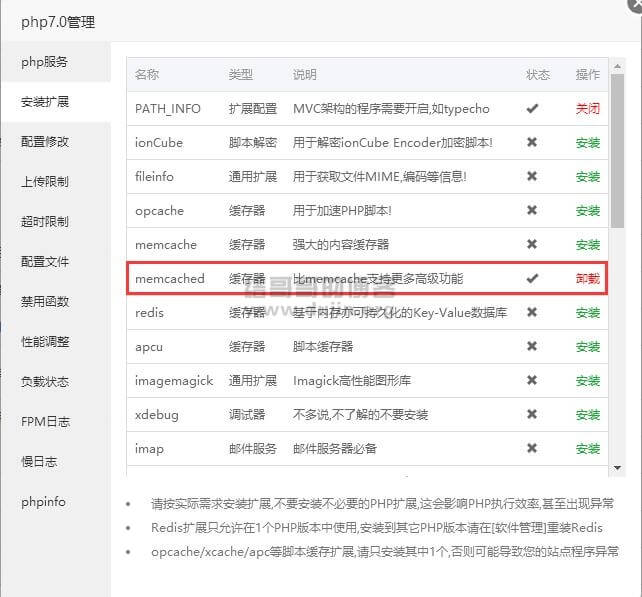This screenshot has width=642, height=597.
Task: Click the php7.0管理 dialog title
Action: 58,22
